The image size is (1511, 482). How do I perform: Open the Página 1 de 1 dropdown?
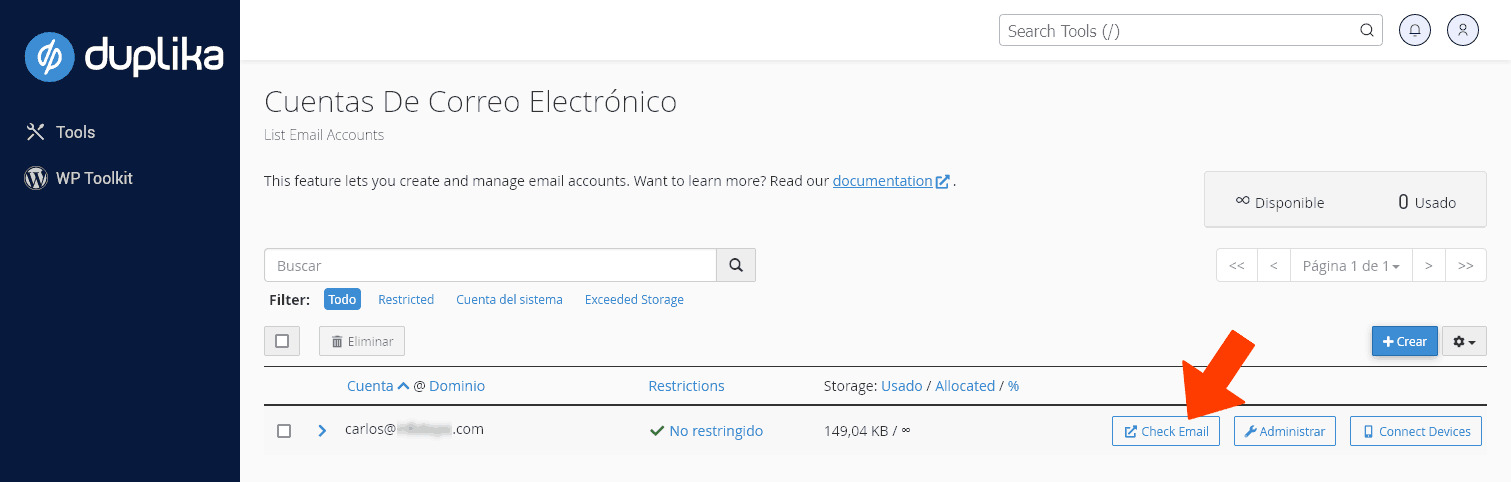coord(1350,266)
